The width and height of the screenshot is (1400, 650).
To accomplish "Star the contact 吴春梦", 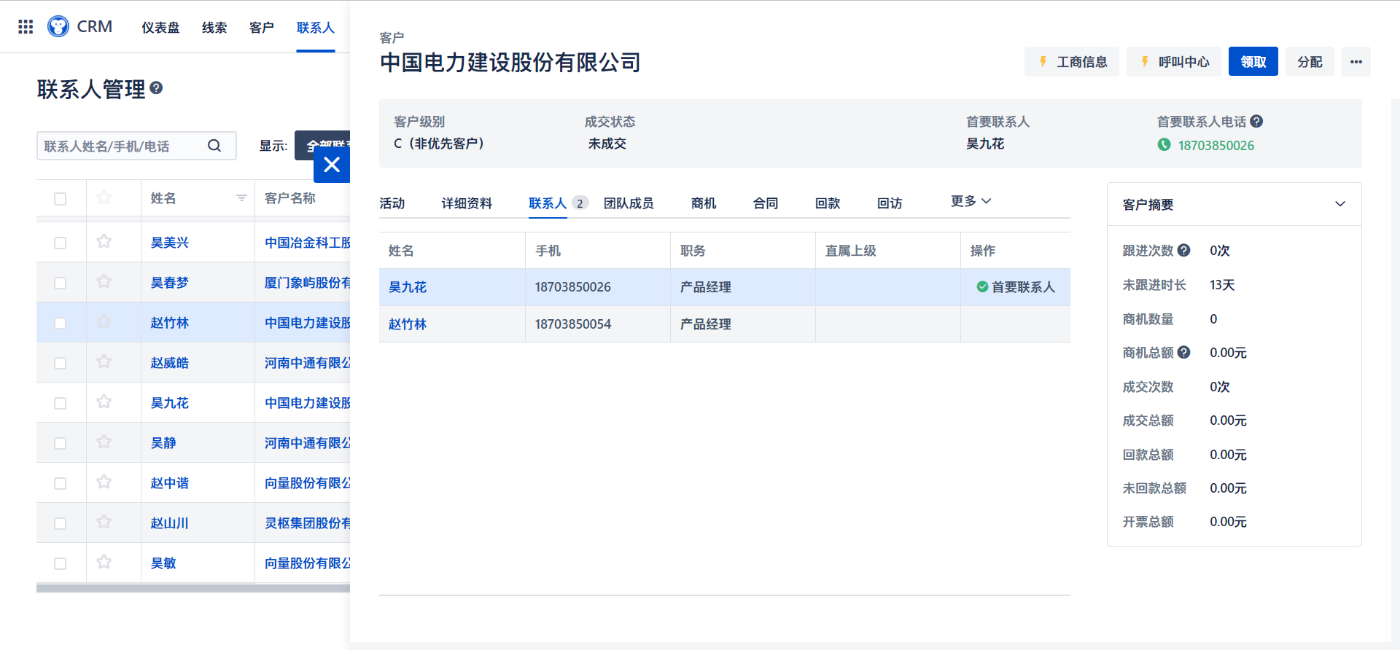I will 104,282.
